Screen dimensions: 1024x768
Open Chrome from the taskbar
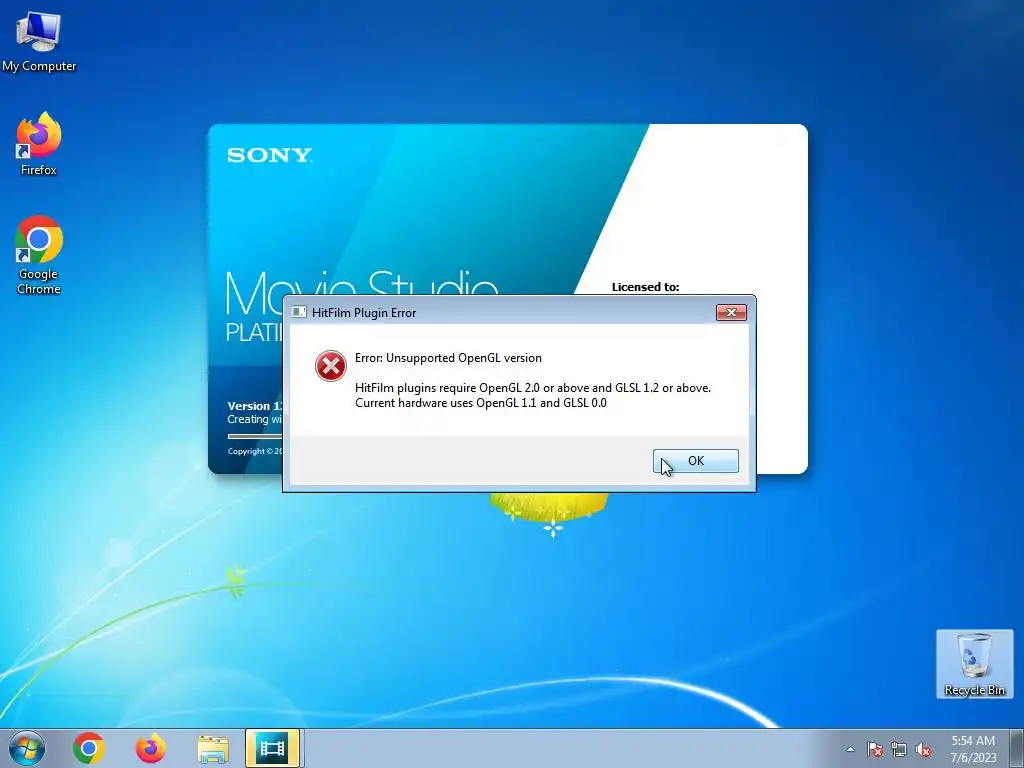[89, 748]
